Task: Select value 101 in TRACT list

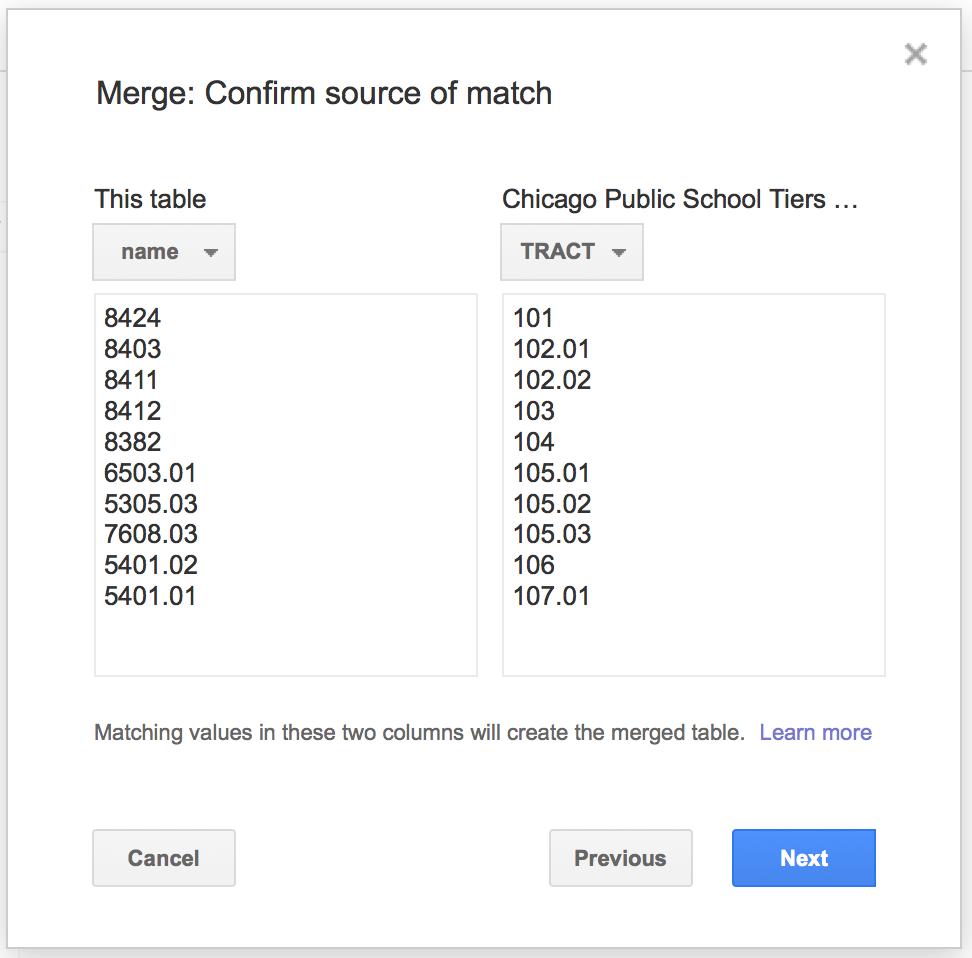Action: (x=532, y=318)
